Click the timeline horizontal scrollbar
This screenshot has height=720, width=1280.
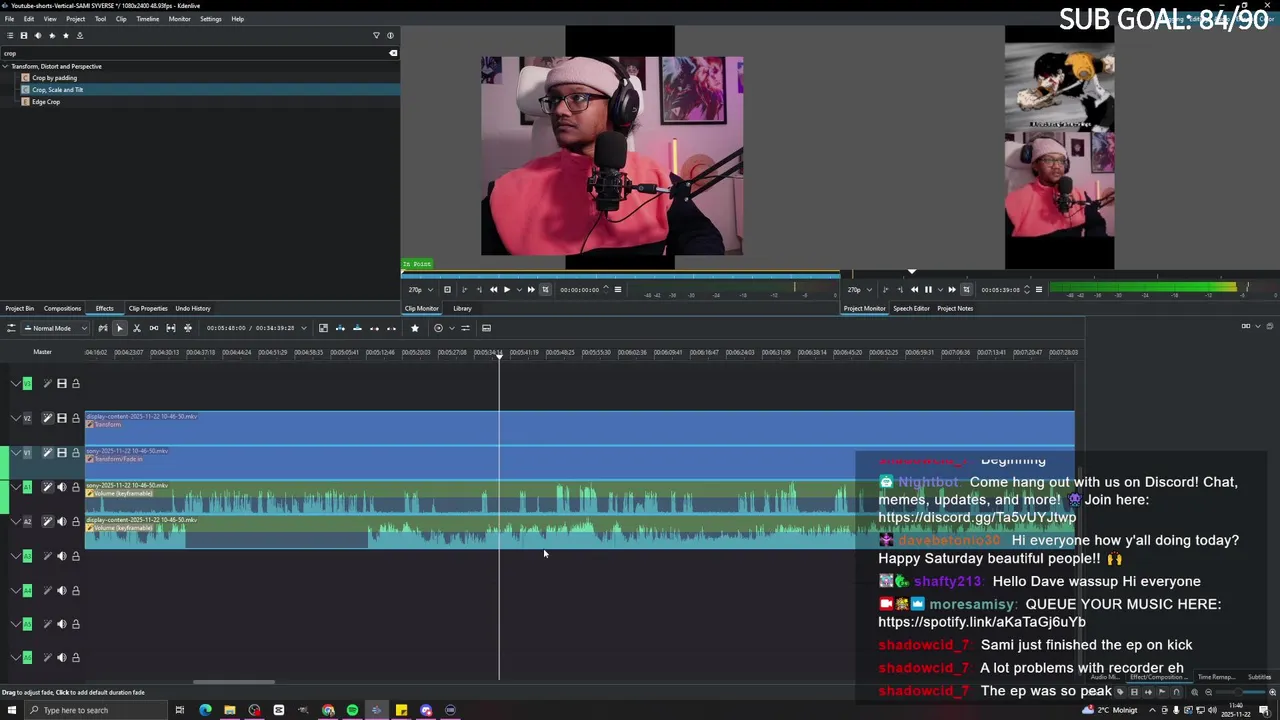coord(234,683)
